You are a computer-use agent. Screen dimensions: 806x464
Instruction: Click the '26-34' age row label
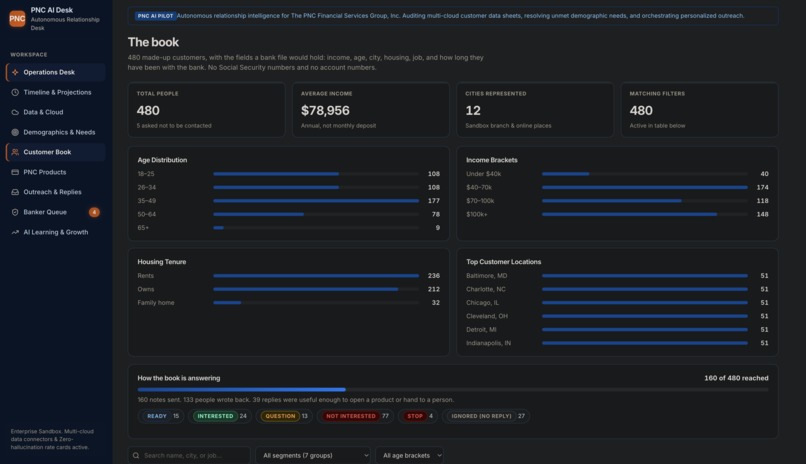point(146,188)
